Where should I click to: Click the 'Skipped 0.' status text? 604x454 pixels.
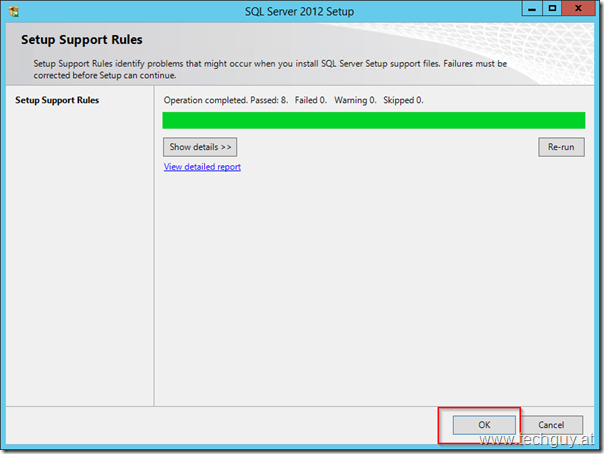403,100
